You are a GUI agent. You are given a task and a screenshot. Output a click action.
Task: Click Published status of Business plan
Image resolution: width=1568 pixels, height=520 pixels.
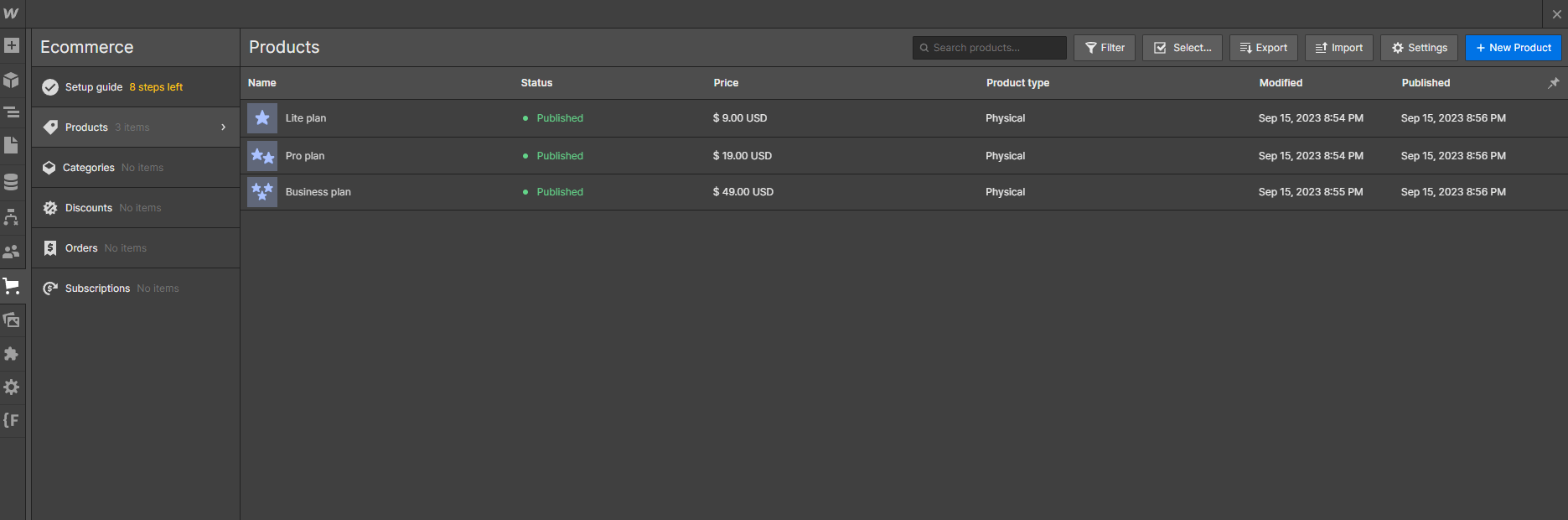(560, 192)
